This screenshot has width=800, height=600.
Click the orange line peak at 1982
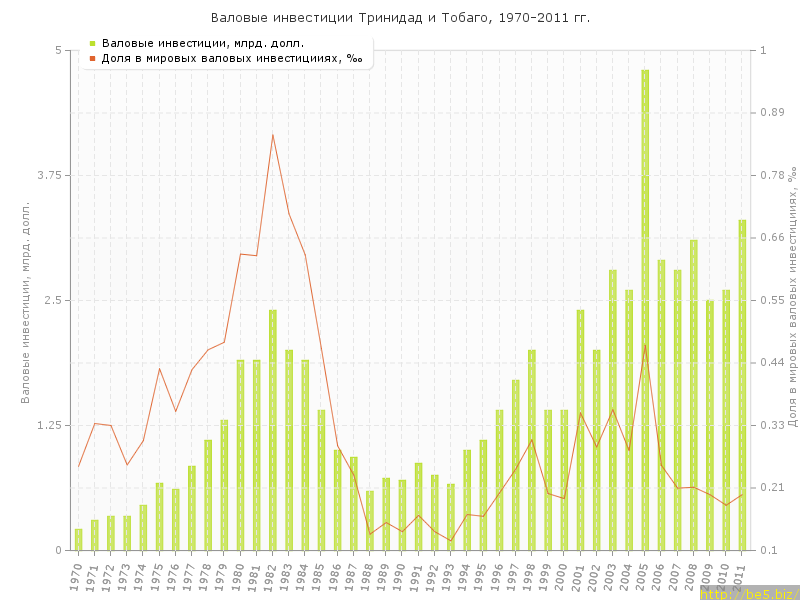[x=272, y=135]
